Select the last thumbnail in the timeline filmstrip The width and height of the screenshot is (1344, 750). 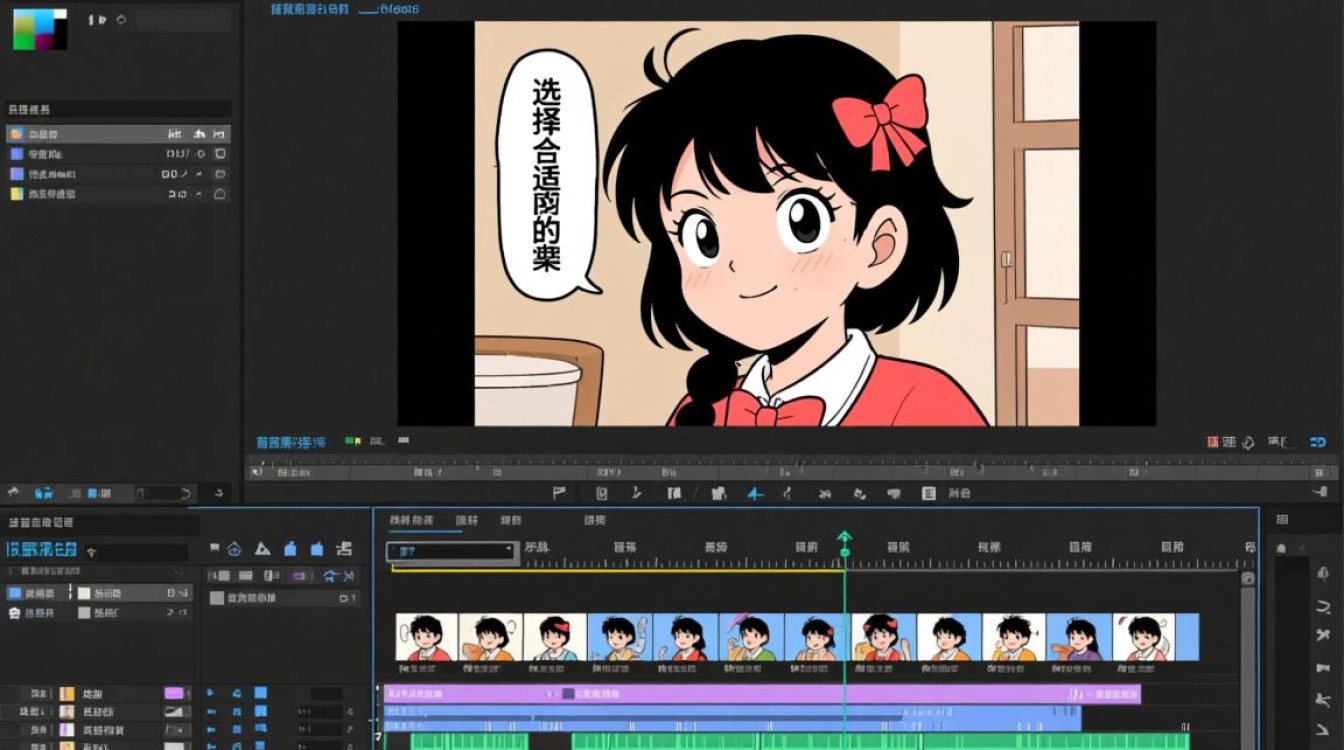point(1146,637)
